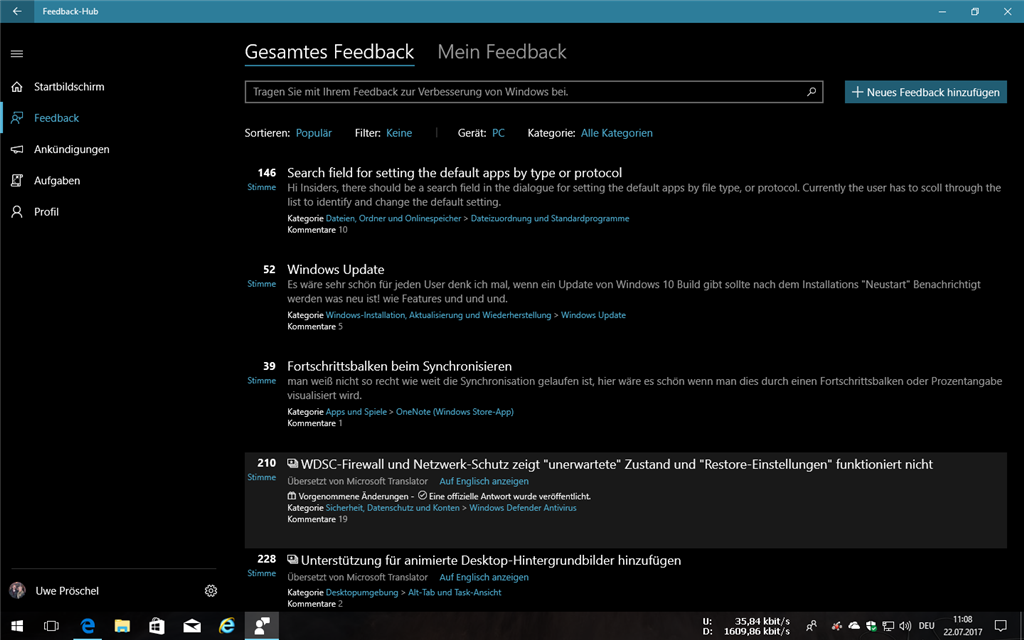Click the back arrow in the title bar
1024x640 pixels.
click(x=17, y=11)
